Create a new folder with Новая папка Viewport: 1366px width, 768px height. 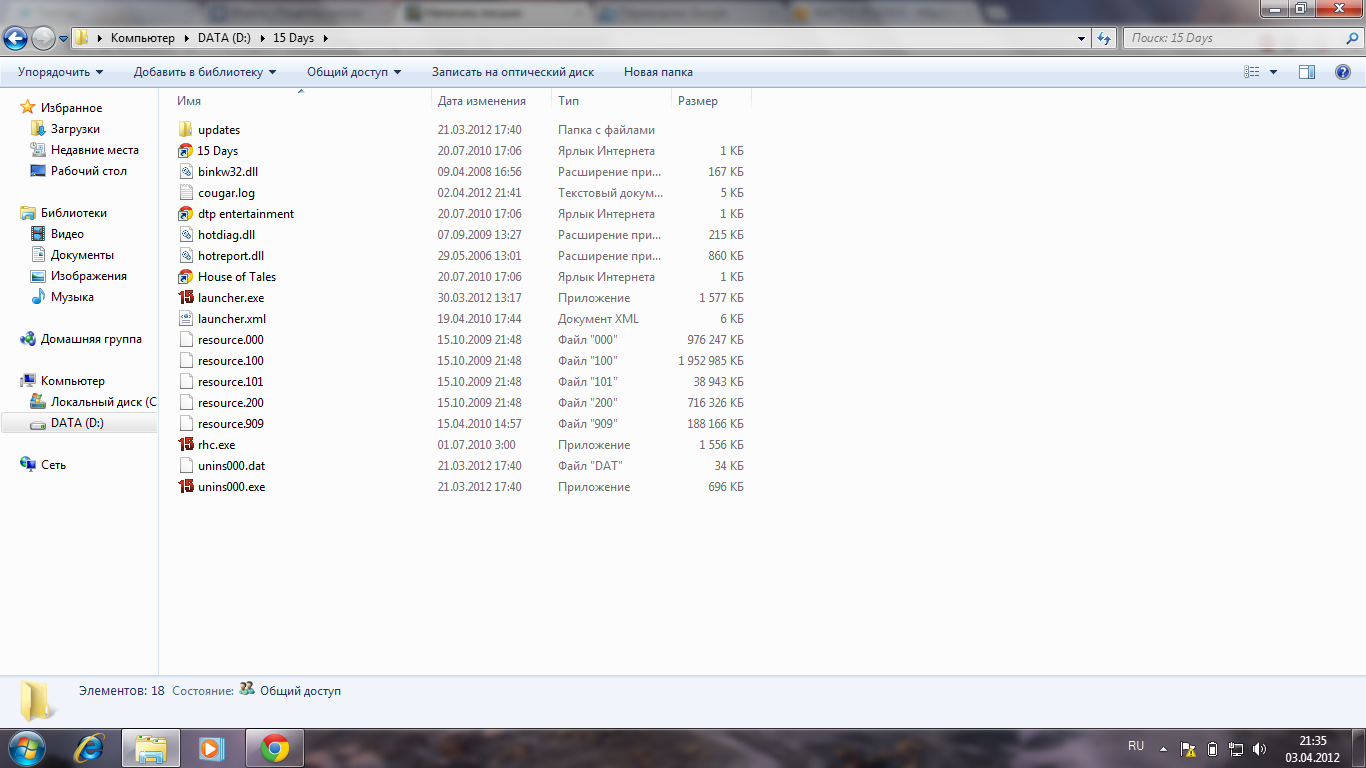coord(658,72)
